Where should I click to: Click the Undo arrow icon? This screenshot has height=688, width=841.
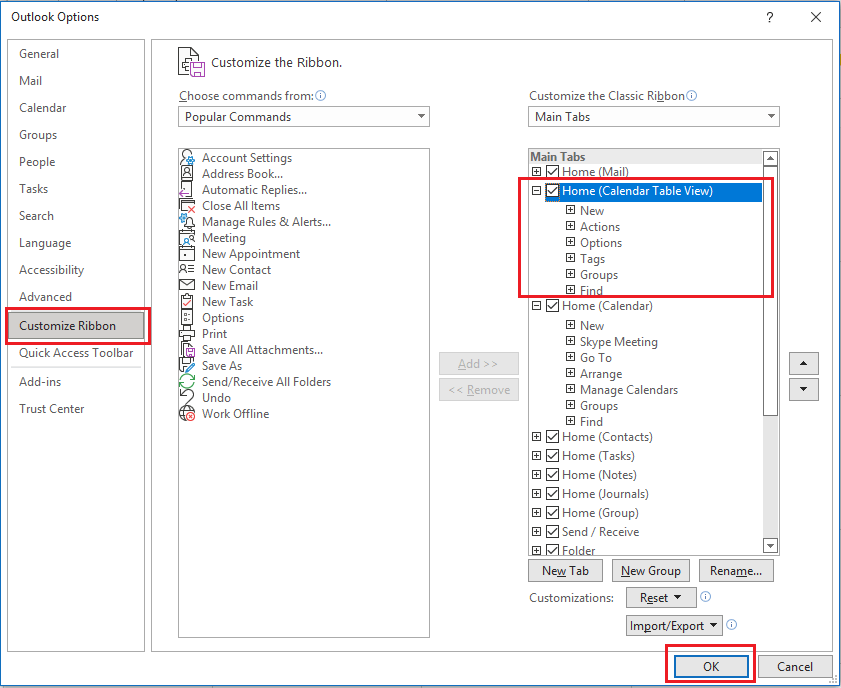point(187,398)
